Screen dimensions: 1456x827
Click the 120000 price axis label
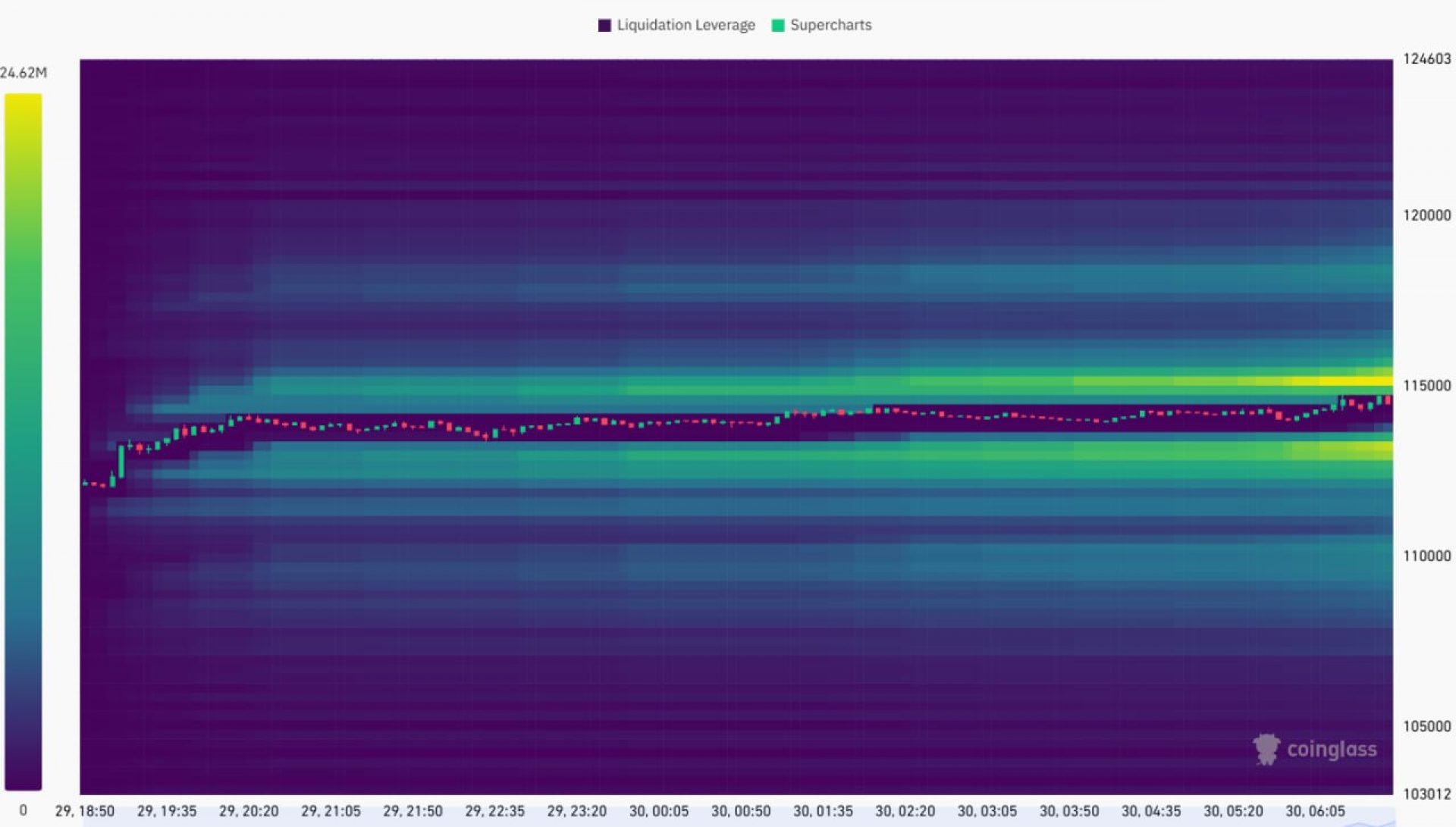pyautogui.click(x=1426, y=215)
